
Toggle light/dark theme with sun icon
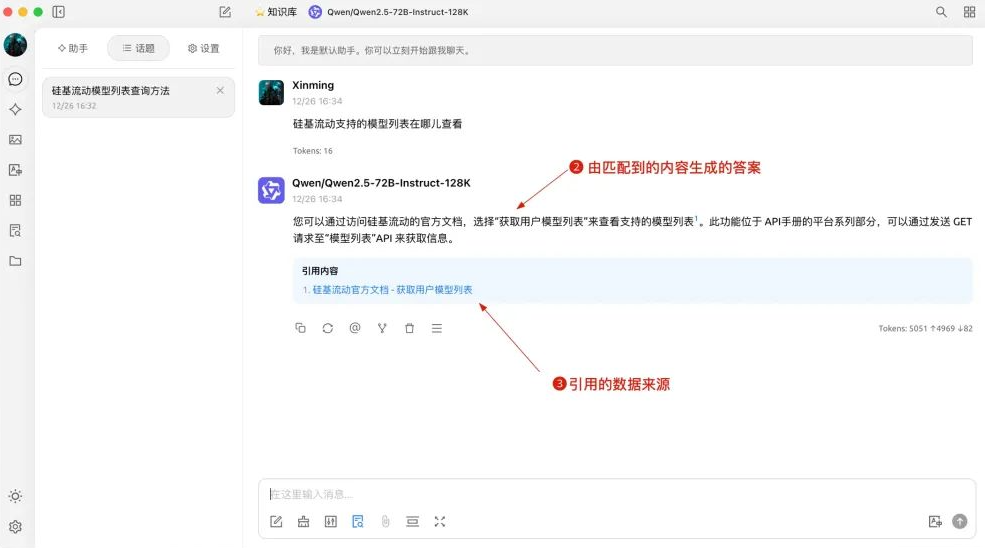15,496
